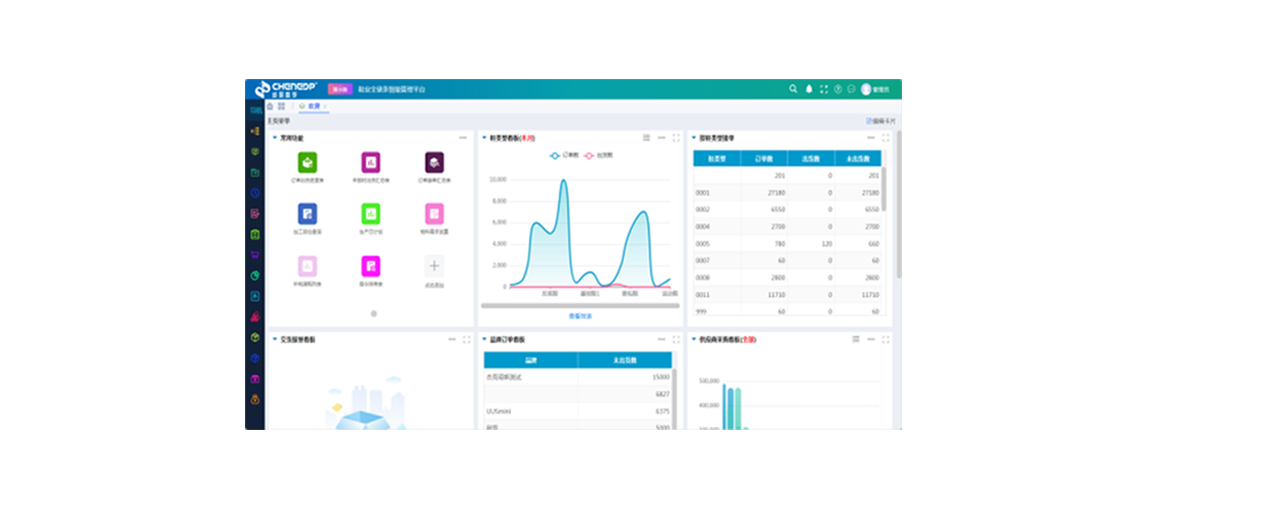Viewport: 1283px width, 526px height.
Task: Click the home icon in the tab bar
Action: pos(270,106)
